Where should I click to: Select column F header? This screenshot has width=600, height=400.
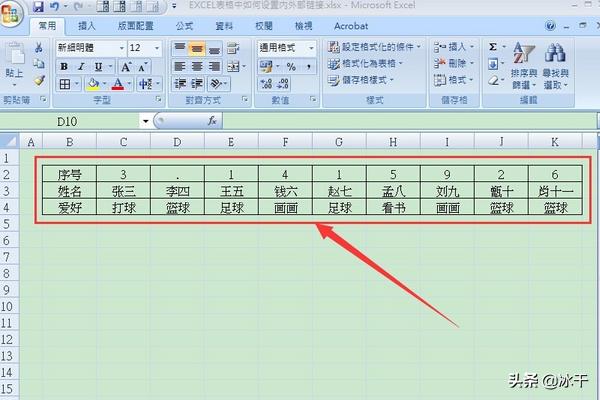285,142
